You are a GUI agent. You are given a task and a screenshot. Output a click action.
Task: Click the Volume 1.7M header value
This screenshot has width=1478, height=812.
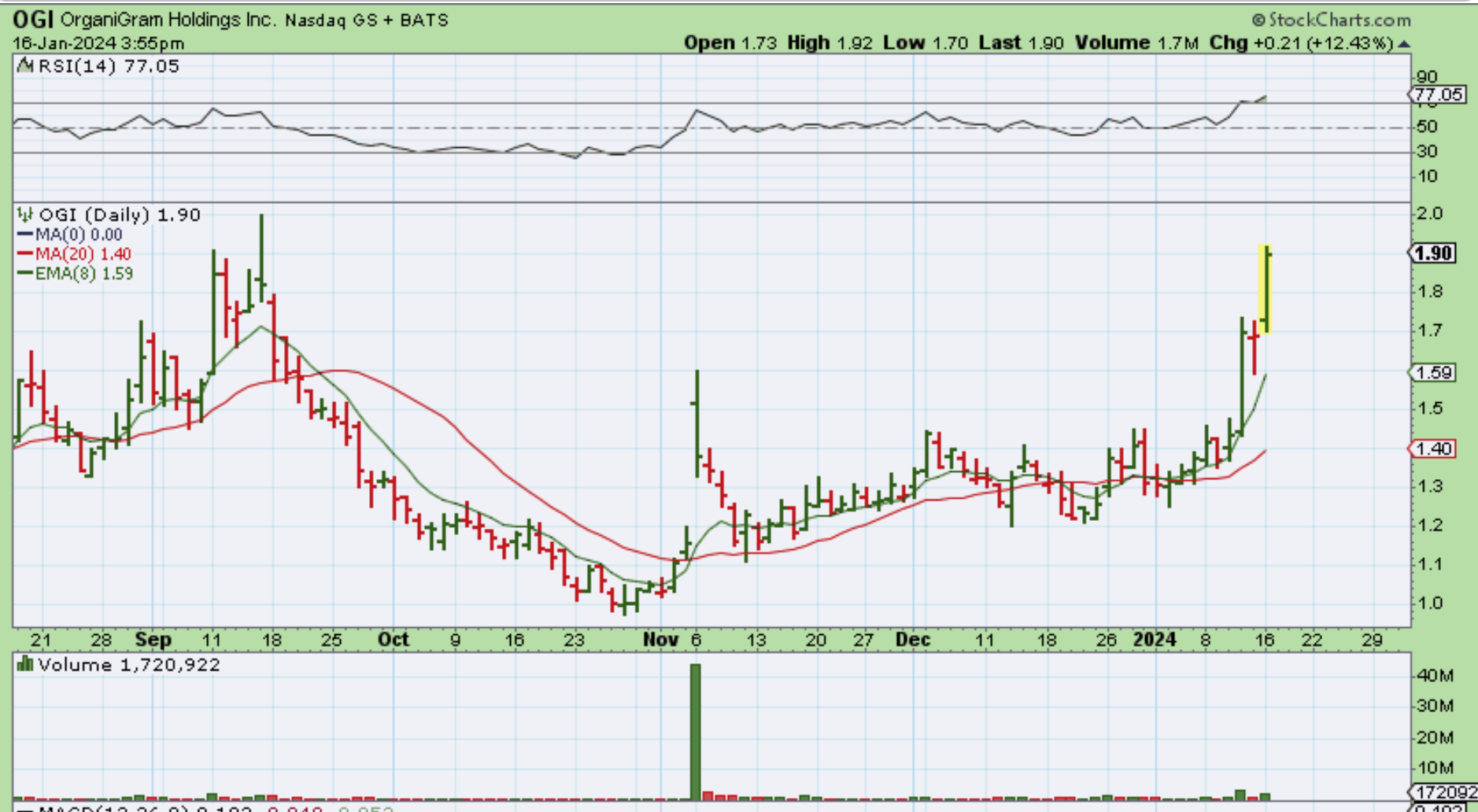(1136, 43)
